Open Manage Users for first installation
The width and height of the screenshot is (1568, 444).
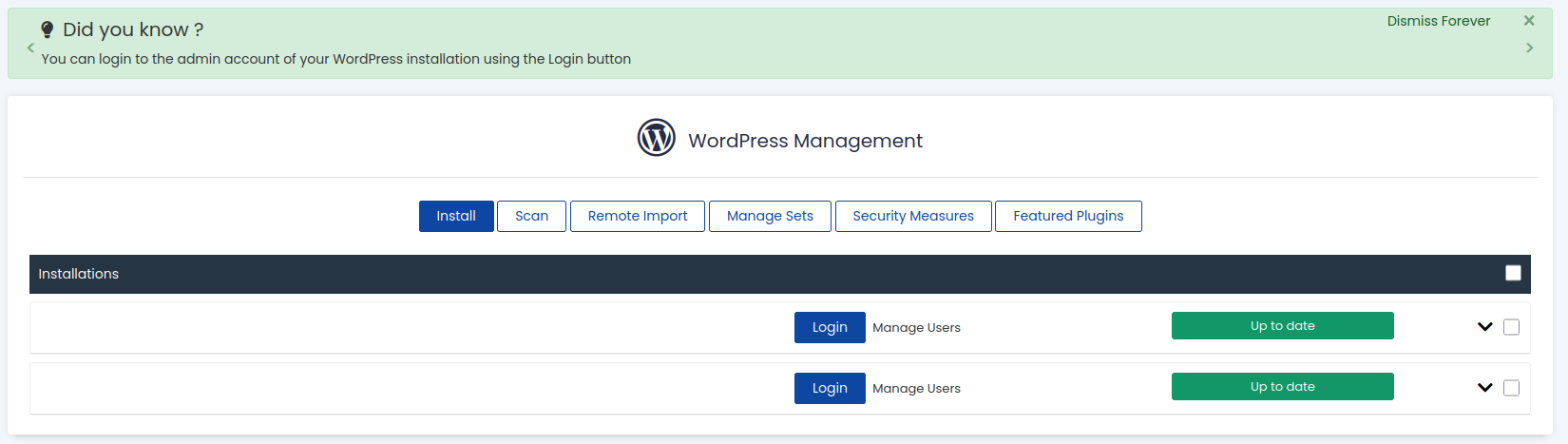pyautogui.click(x=916, y=327)
